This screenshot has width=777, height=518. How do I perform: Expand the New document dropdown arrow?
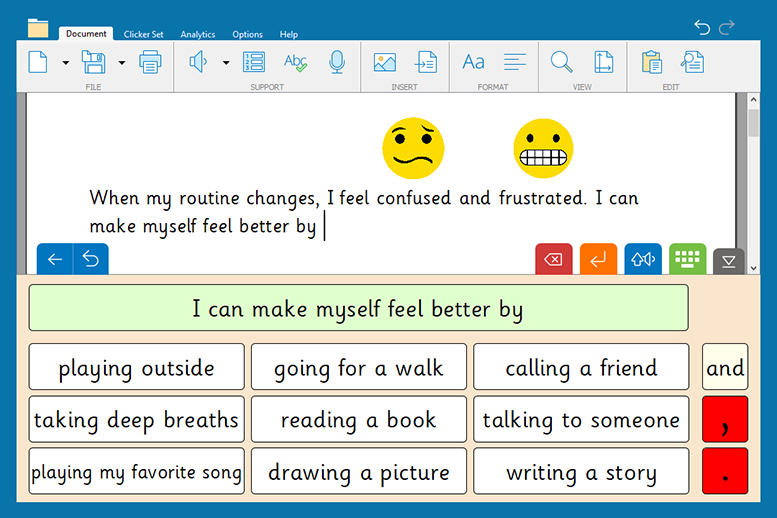[x=66, y=63]
